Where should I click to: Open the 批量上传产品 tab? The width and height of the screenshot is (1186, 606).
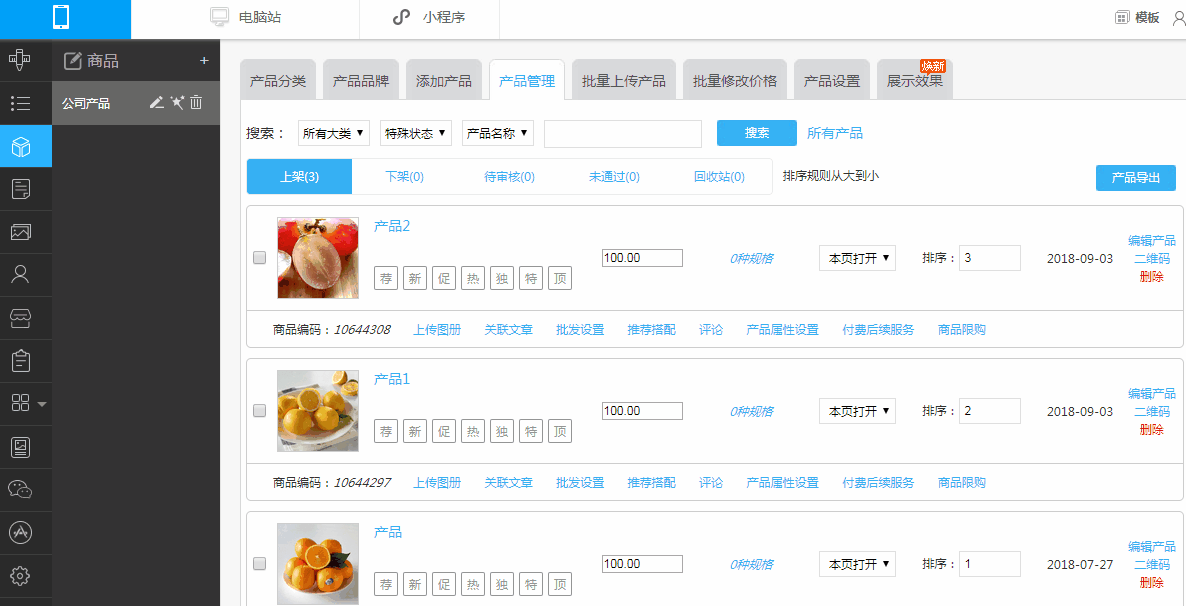[624, 81]
